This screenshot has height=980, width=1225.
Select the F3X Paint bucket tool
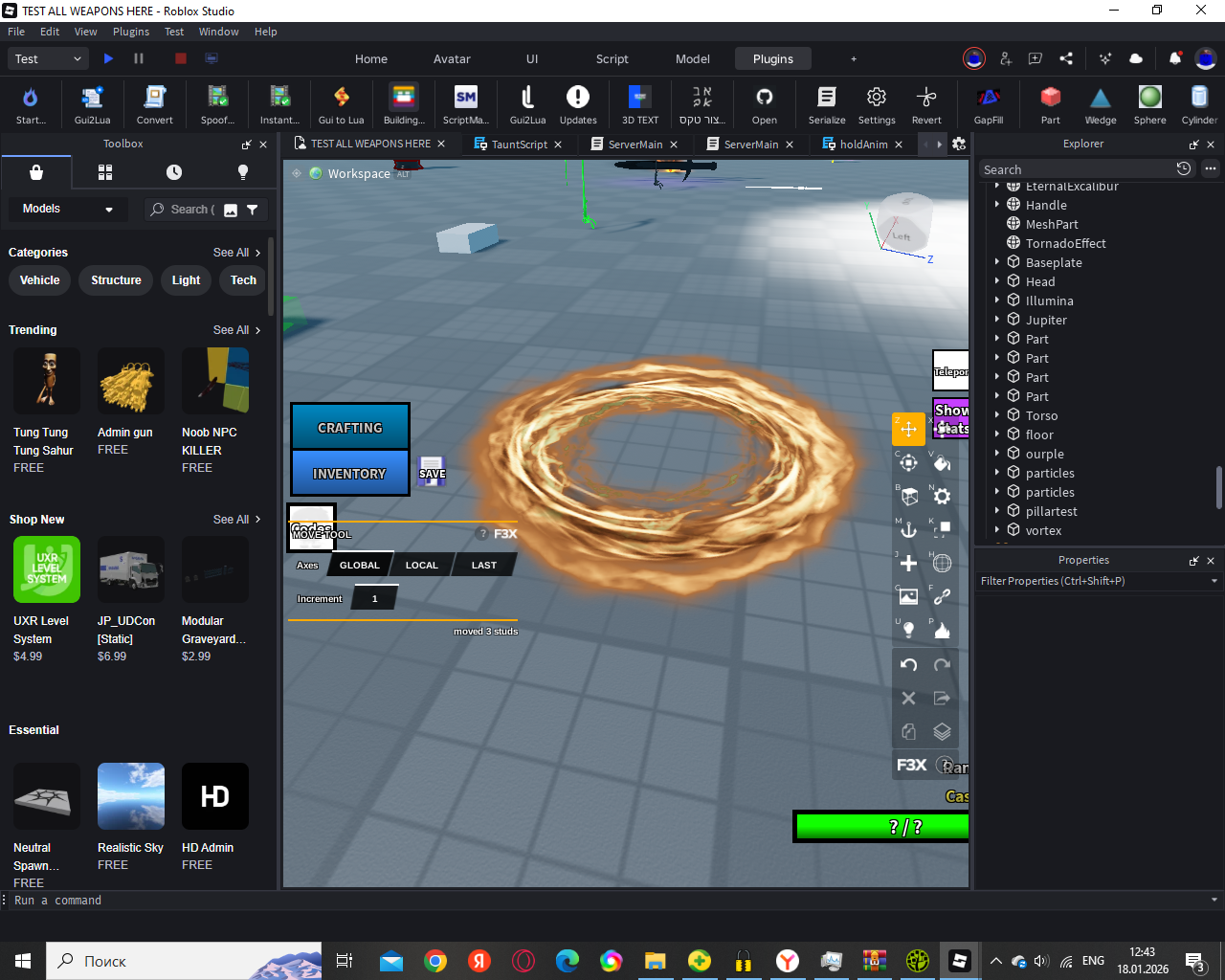[943, 463]
